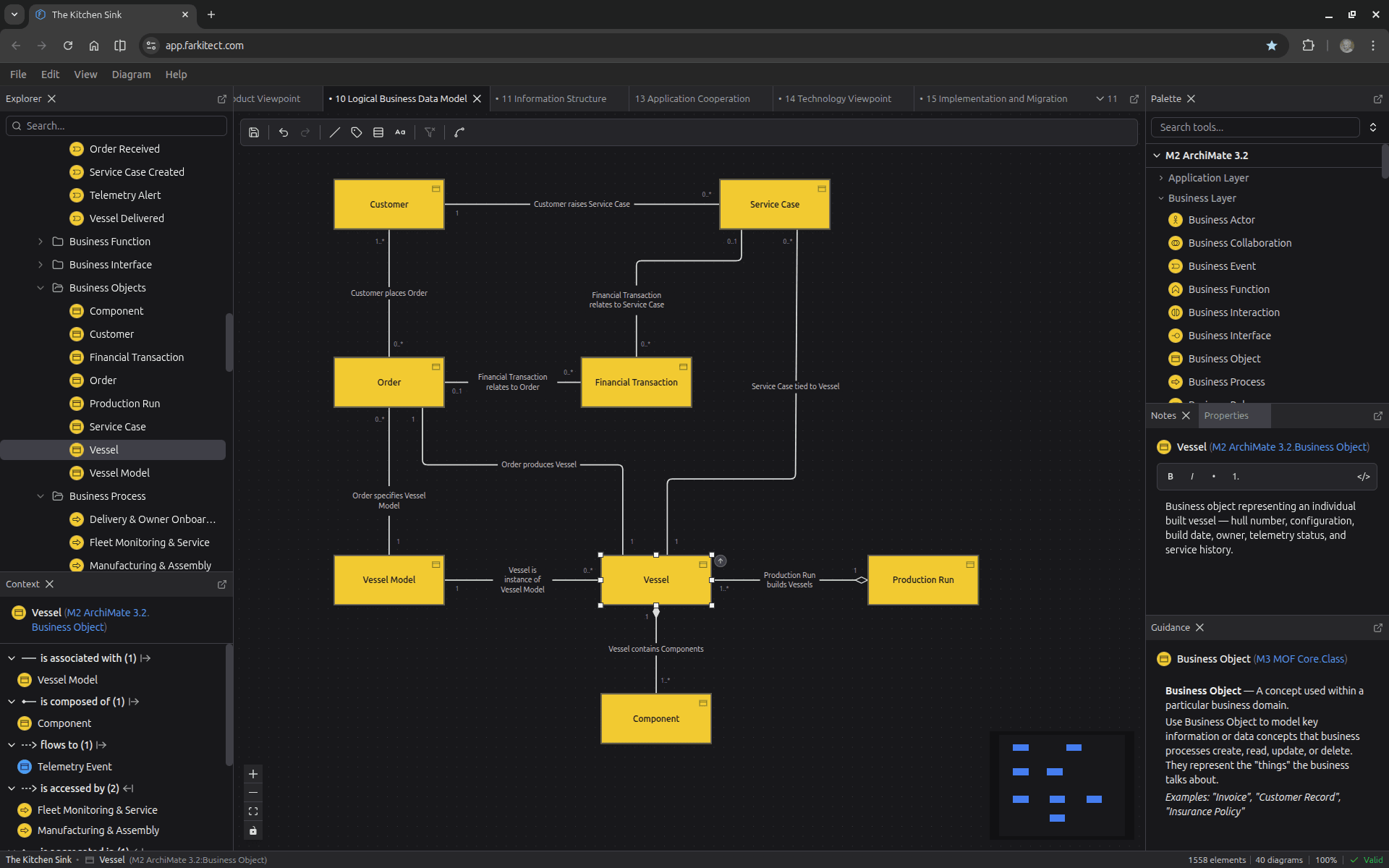Pick Business Interface from the palette
This screenshot has height=868, width=1389.
(x=1229, y=336)
